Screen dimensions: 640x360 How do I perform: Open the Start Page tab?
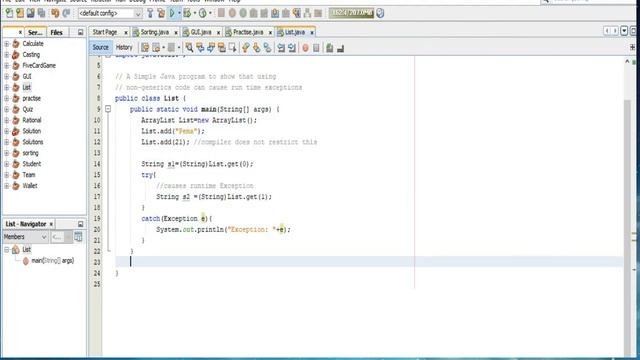[x=105, y=32]
